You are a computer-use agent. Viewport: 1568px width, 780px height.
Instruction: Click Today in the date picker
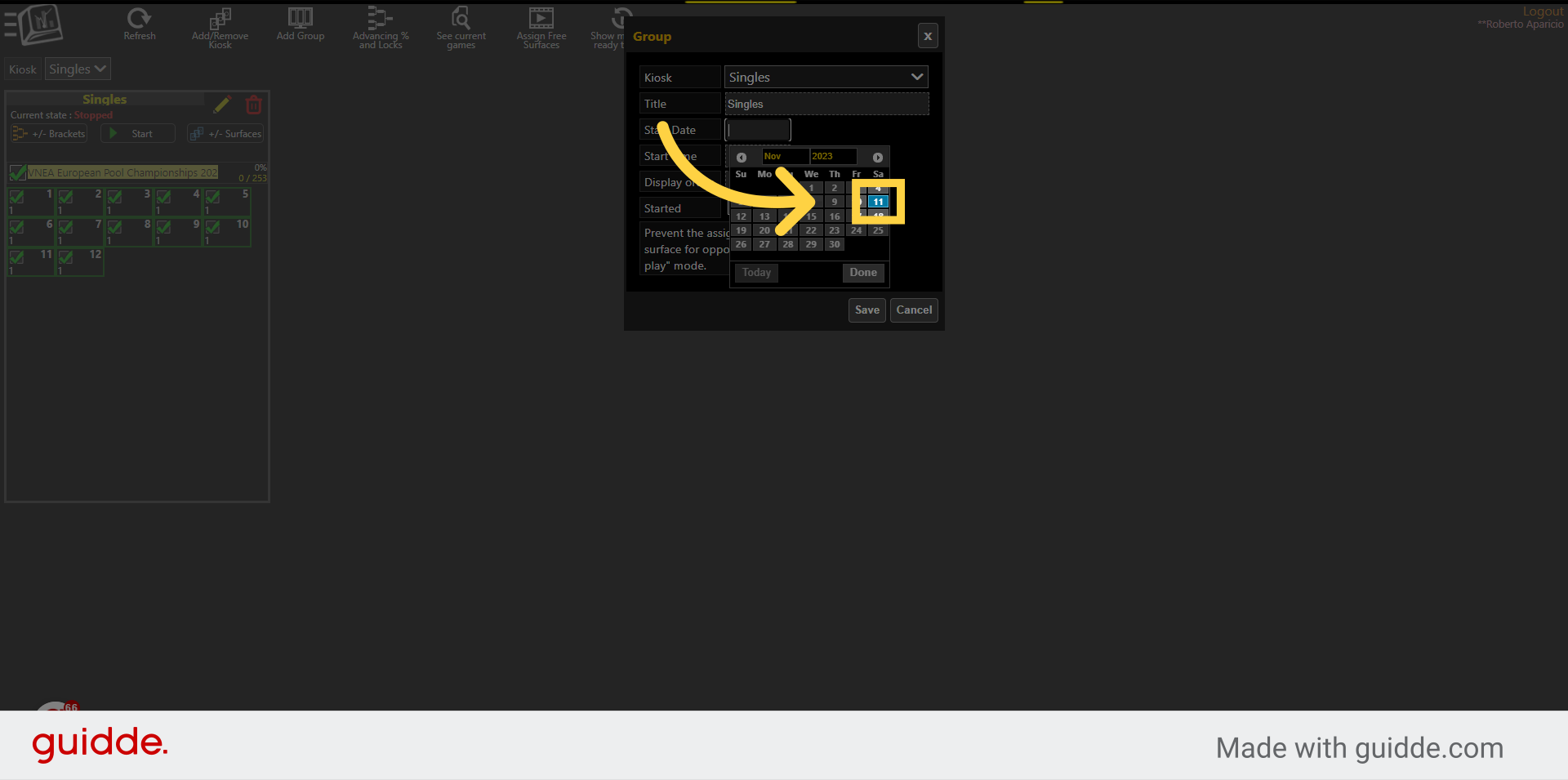(755, 273)
